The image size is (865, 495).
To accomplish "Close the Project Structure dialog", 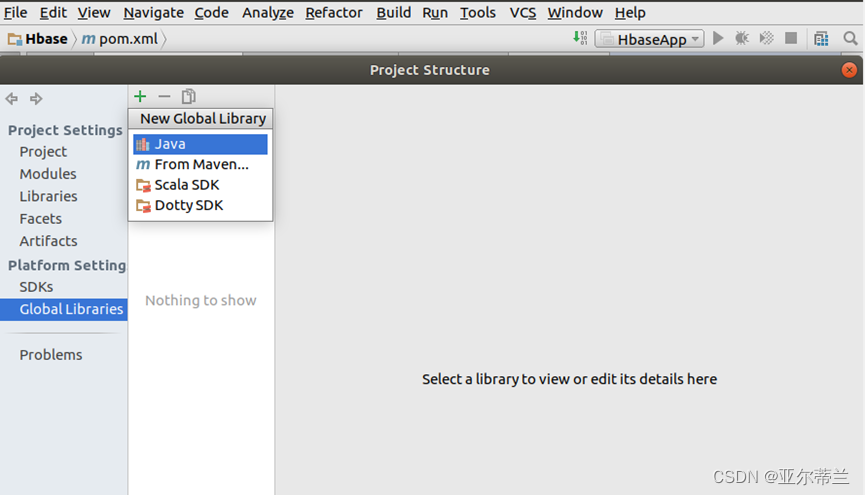I will click(x=849, y=70).
